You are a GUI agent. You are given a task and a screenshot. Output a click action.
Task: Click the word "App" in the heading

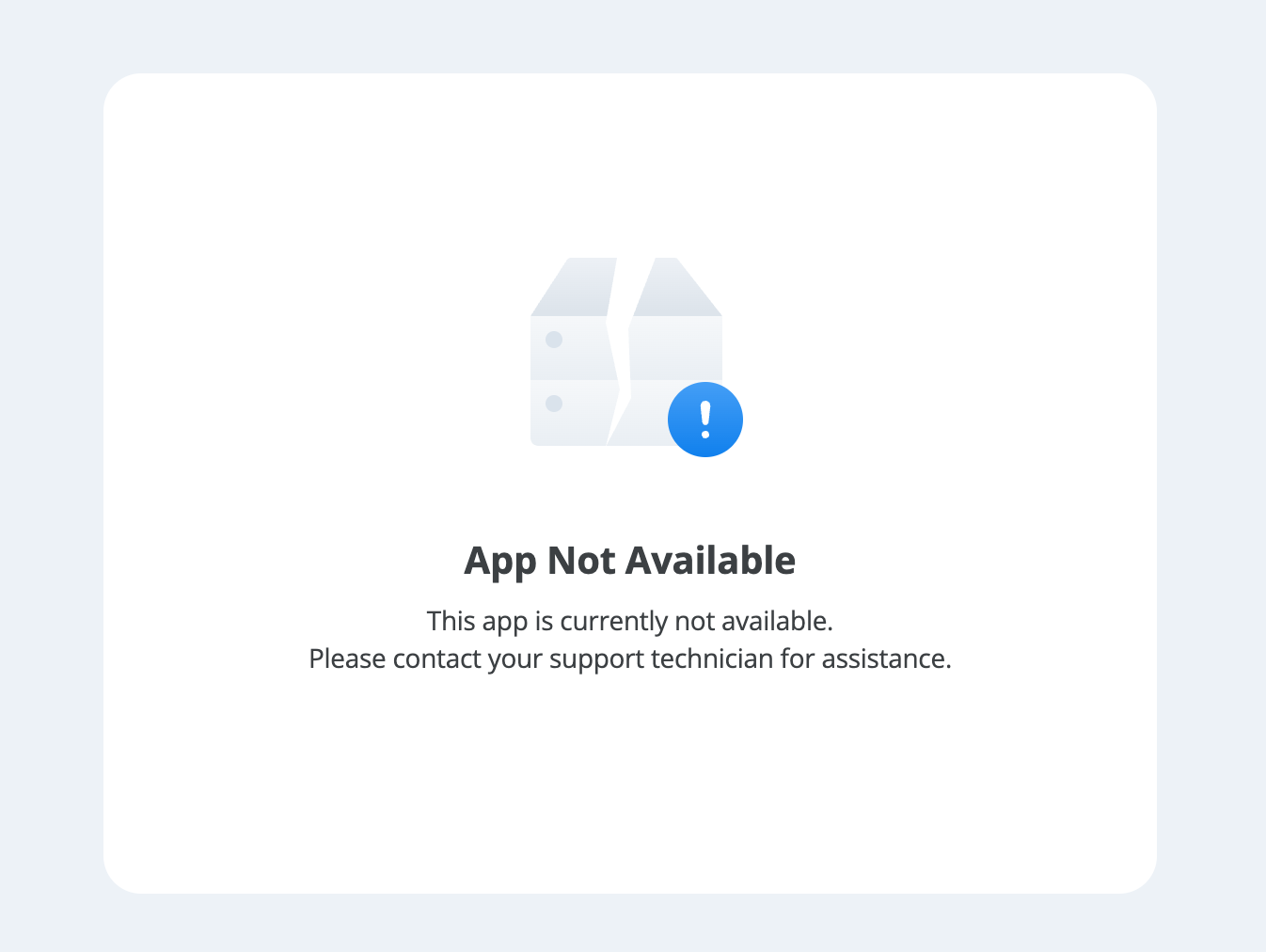coord(500,563)
